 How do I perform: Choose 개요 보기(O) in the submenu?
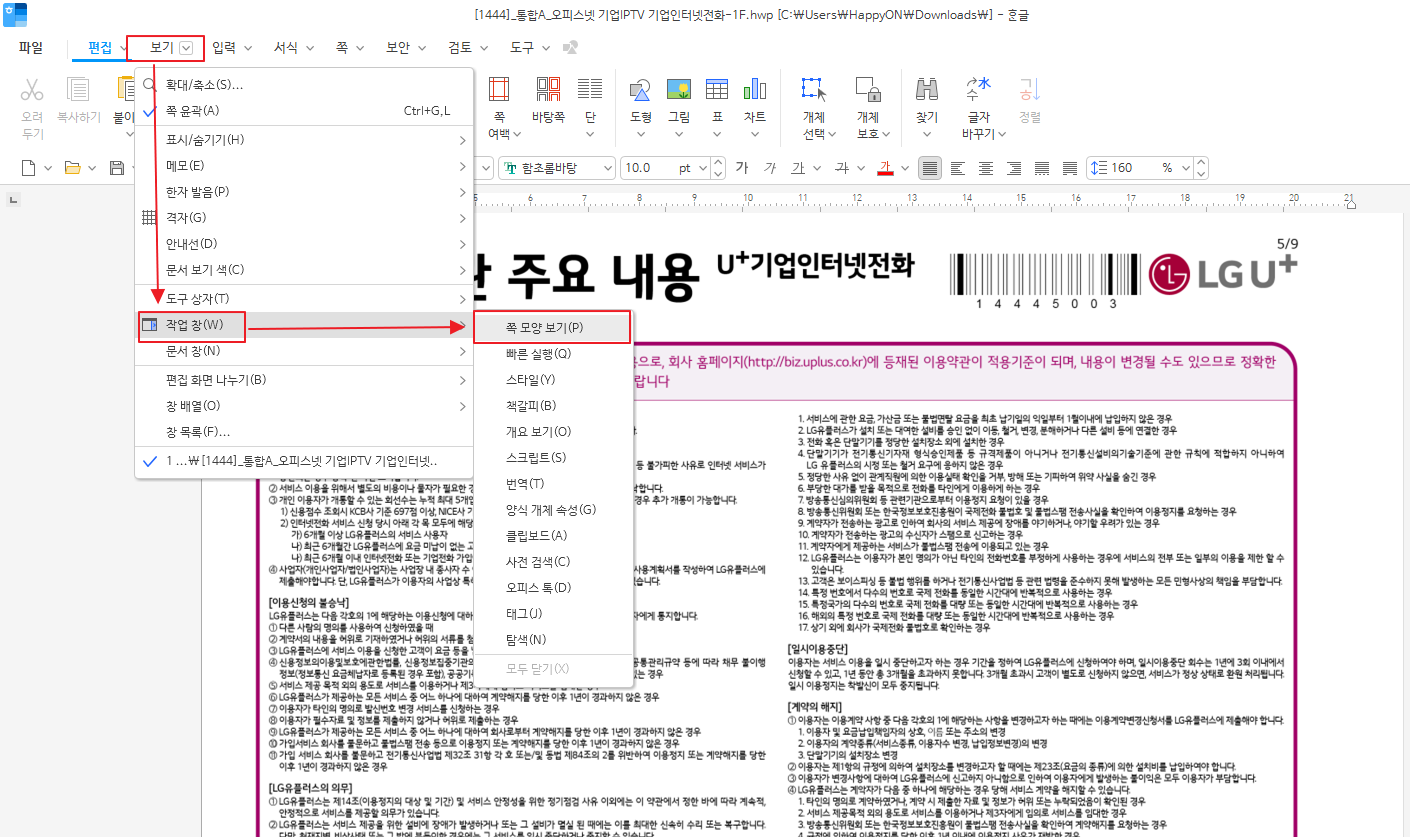point(552,431)
